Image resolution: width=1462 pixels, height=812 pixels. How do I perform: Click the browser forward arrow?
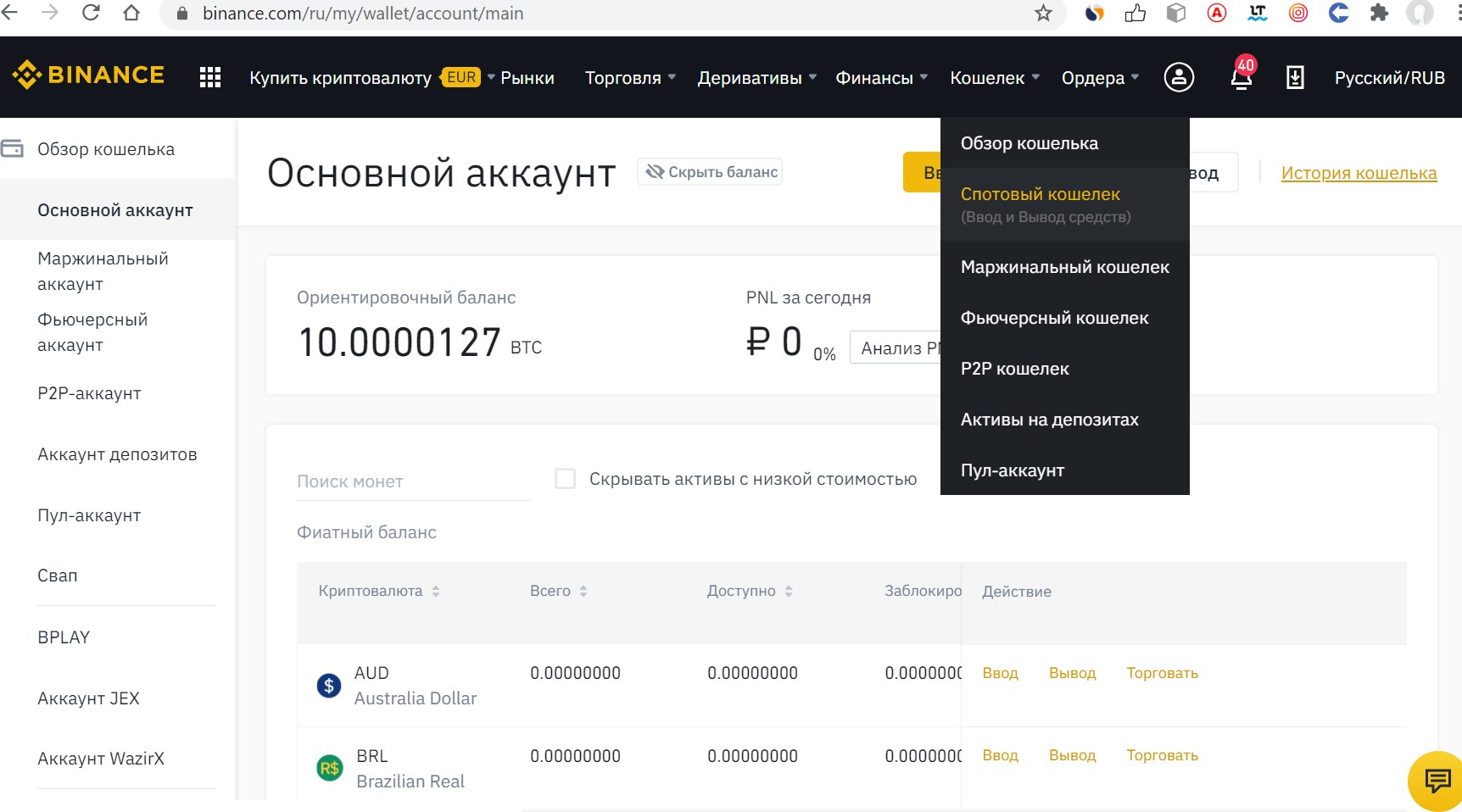[x=50, y=13]
